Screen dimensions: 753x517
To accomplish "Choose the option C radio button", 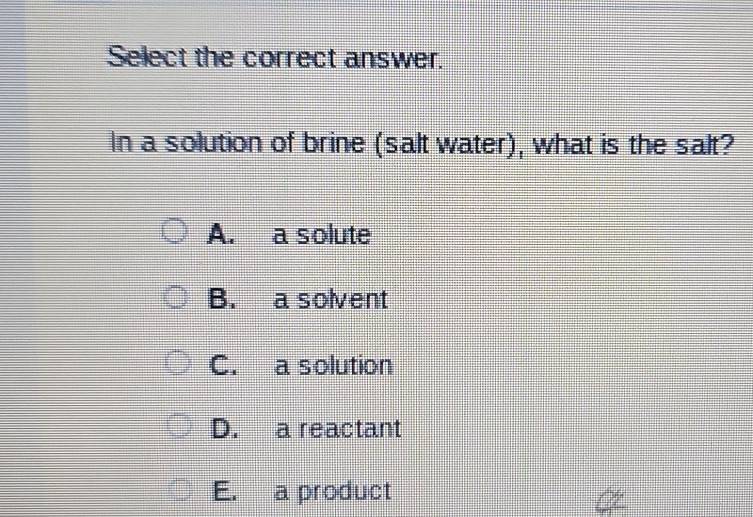I will pos(176,365).
